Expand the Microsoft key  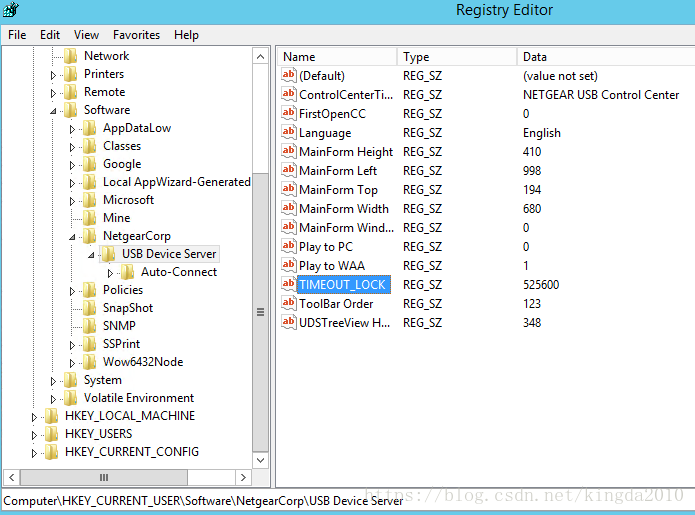click(72, 201)
